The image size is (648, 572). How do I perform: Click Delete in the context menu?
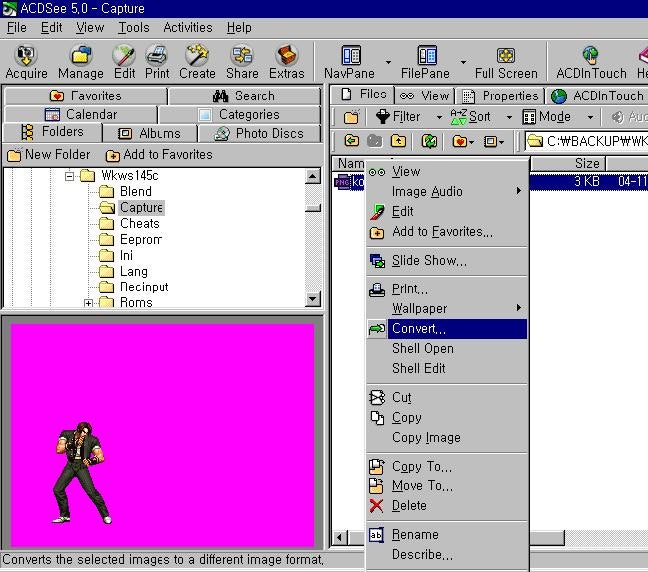447,506
